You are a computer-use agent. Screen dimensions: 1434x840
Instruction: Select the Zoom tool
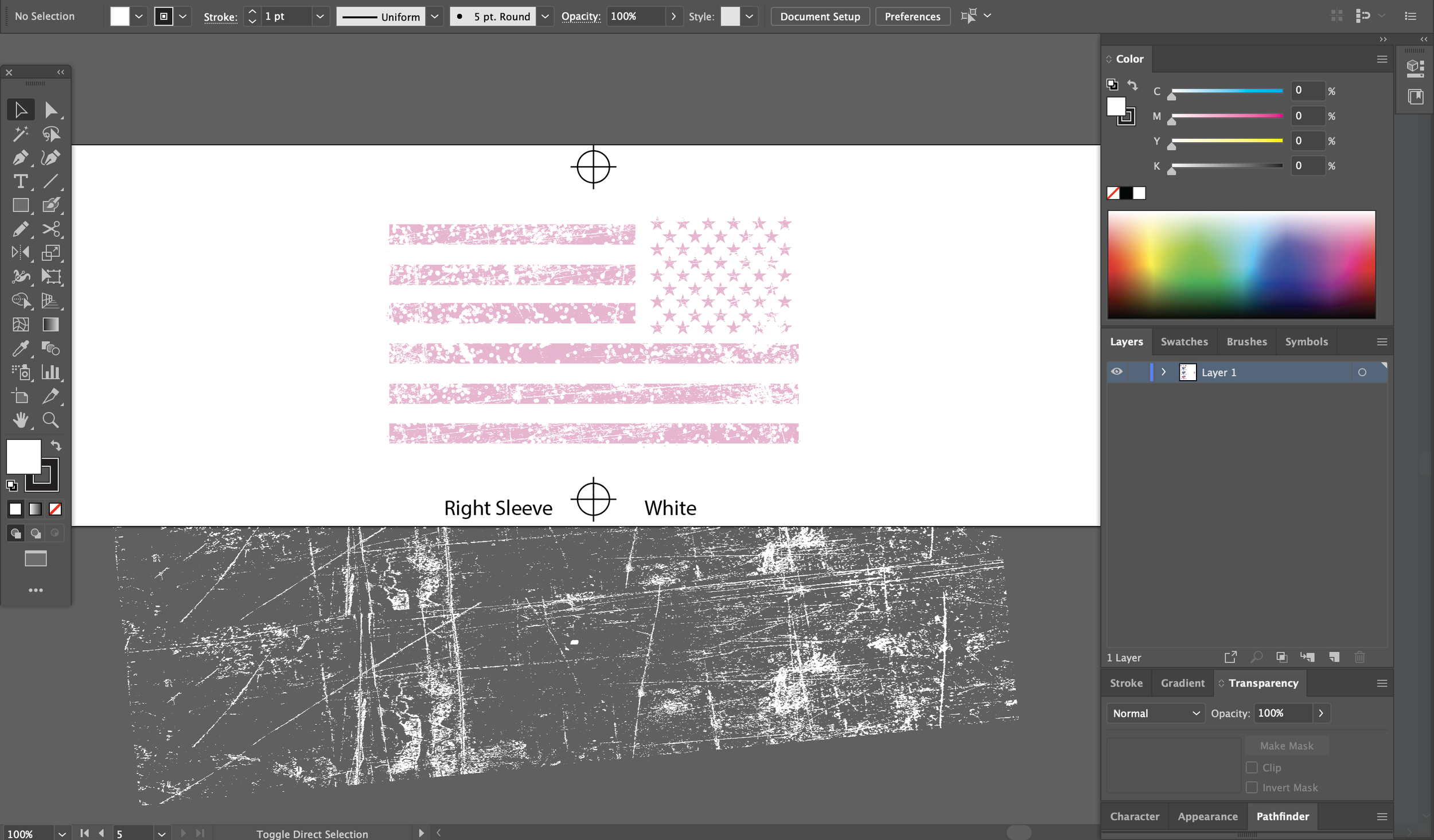[x=50, y=420]
